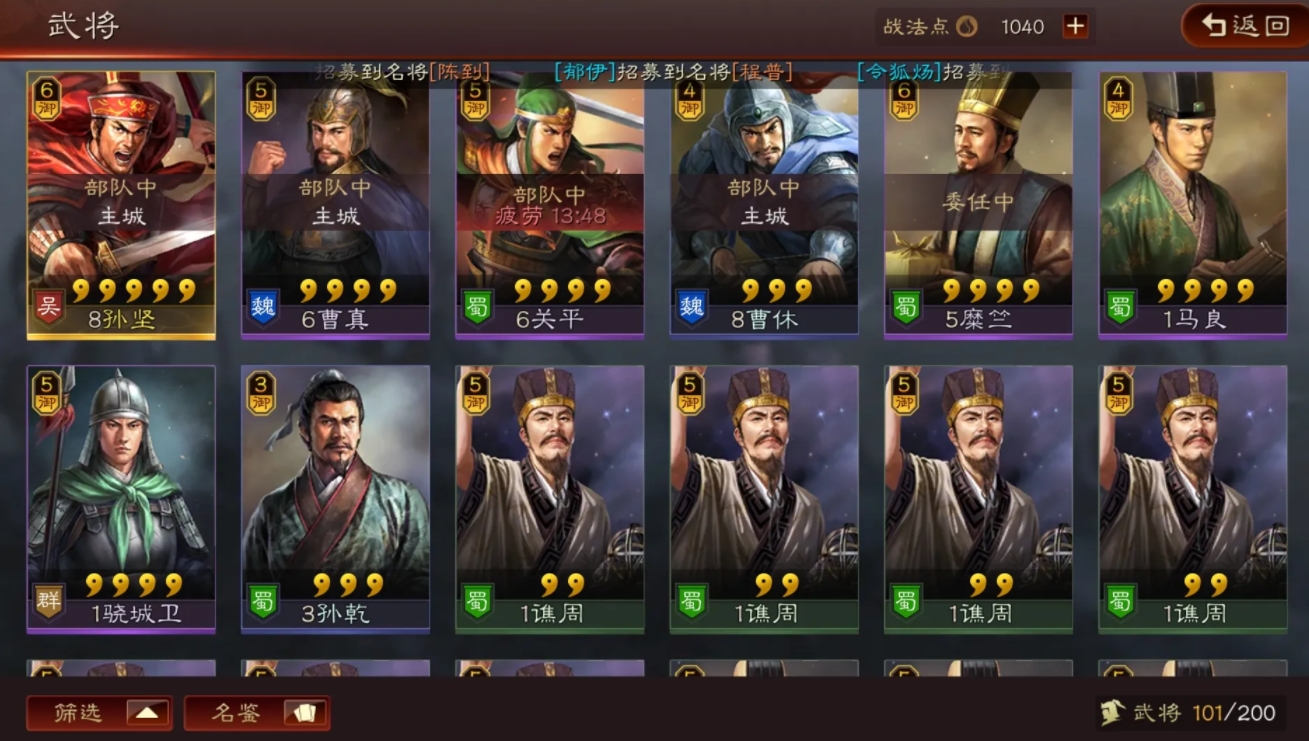Click the flame icon next to 战法点
This screenshot has height=741, width=1309.
967,27
